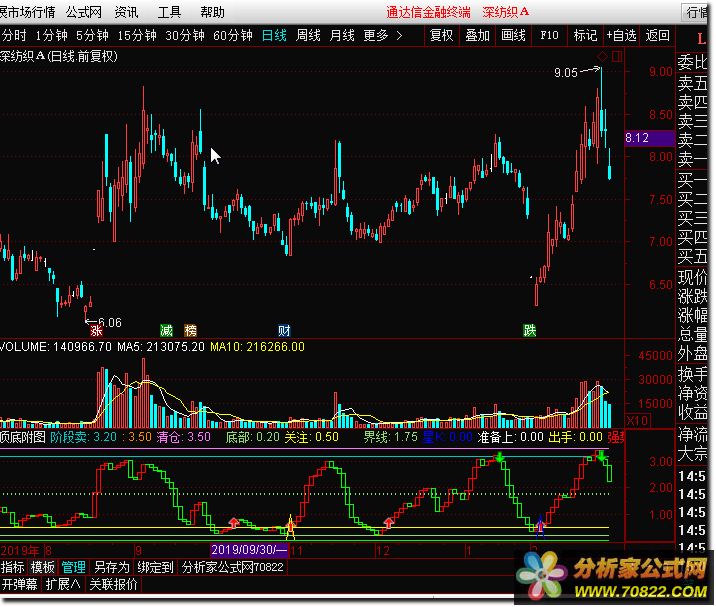Click the 8.12 price marker on the axis
This screenshot has width=716, height=607.
click(637, 138)
